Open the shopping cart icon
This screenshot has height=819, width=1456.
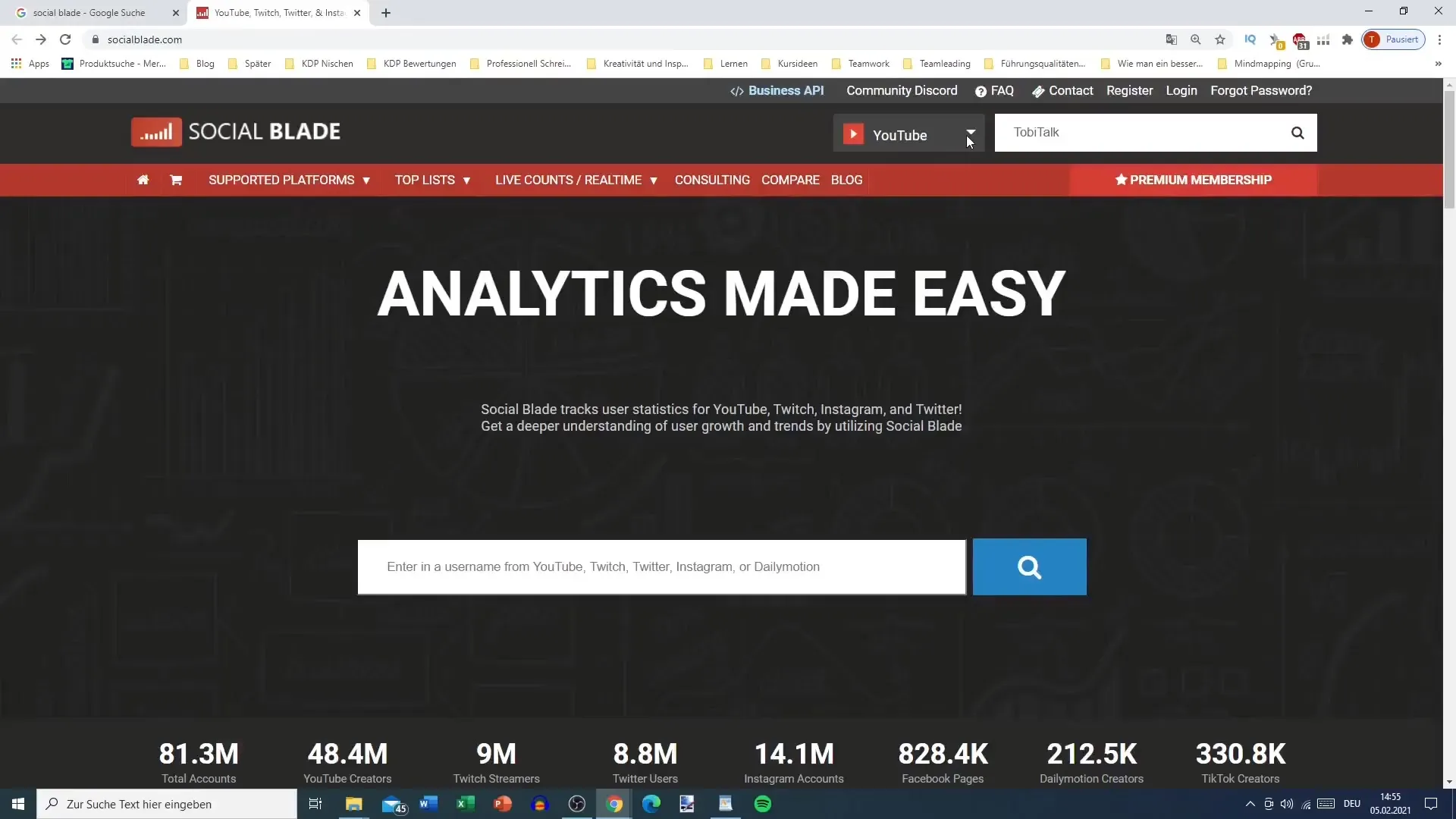tap(176, 180)
